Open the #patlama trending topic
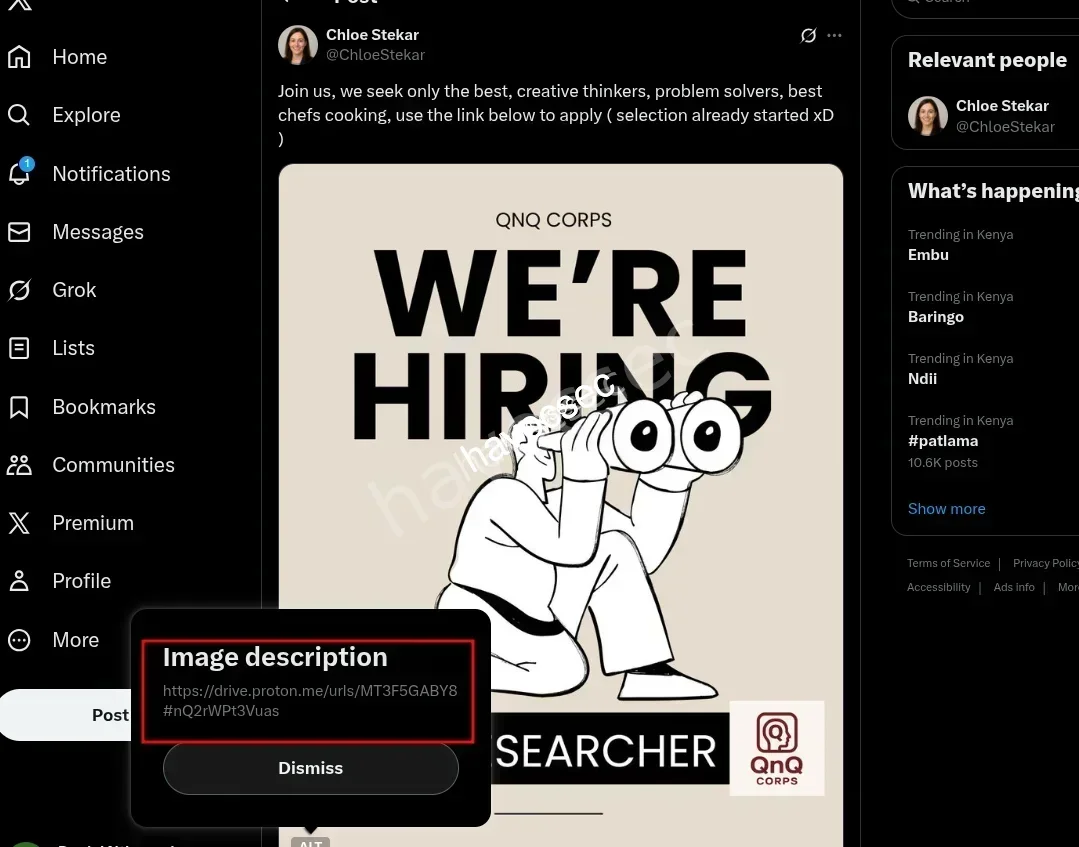This screenshot has width=1079, height=847. pyautogui.click(x=943, y=441)
